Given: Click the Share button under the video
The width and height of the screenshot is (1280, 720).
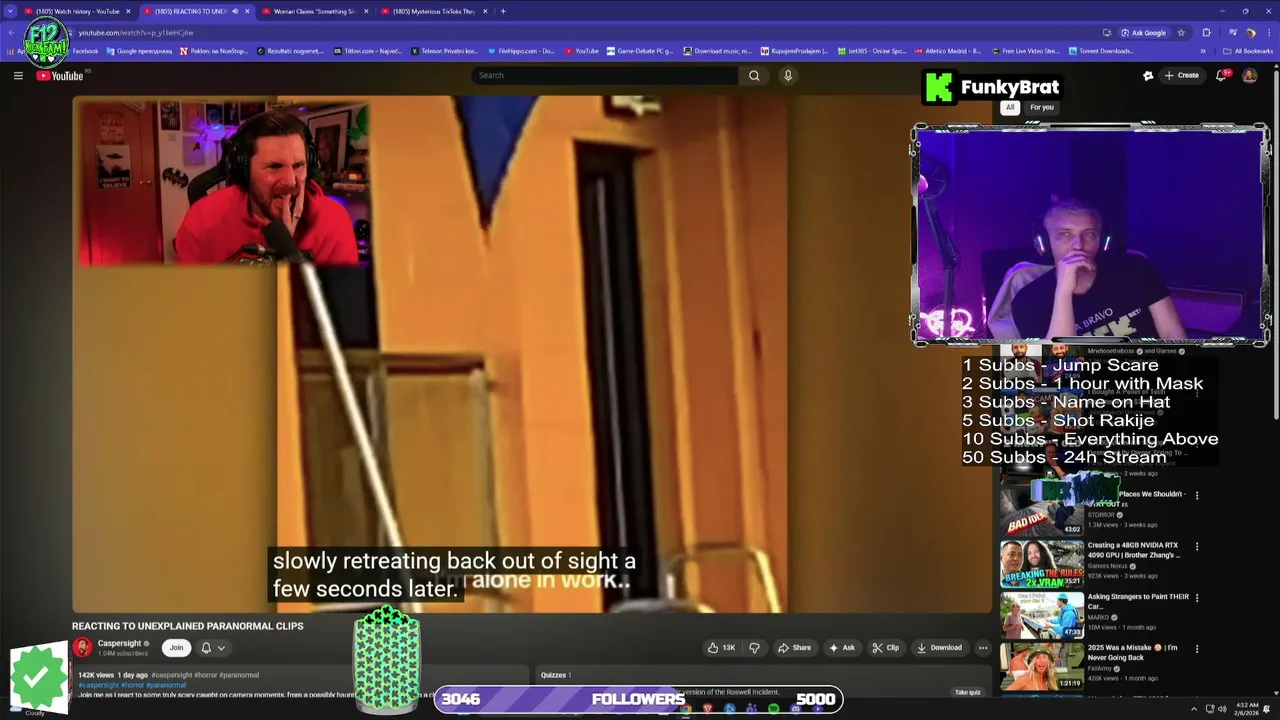Looking at the screenshot, I should pos(794,648).
